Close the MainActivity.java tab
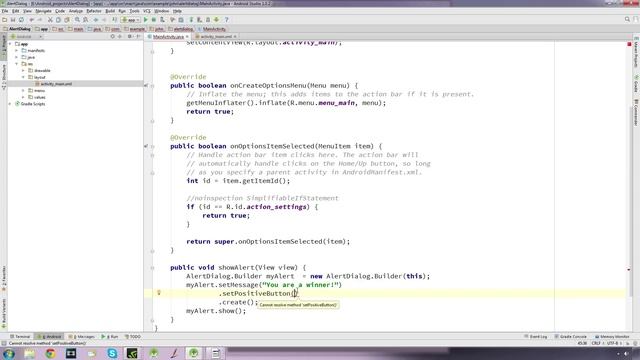The height and width of the screenshot is (360, 640). pos(187,36)
